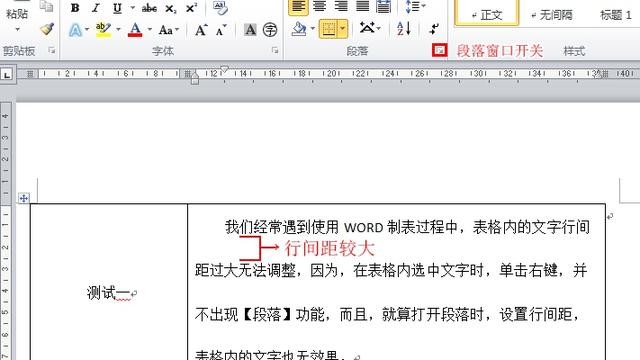Click the Asian layout icon
Screen dimensions: 640x360
(x=367, y=29)
